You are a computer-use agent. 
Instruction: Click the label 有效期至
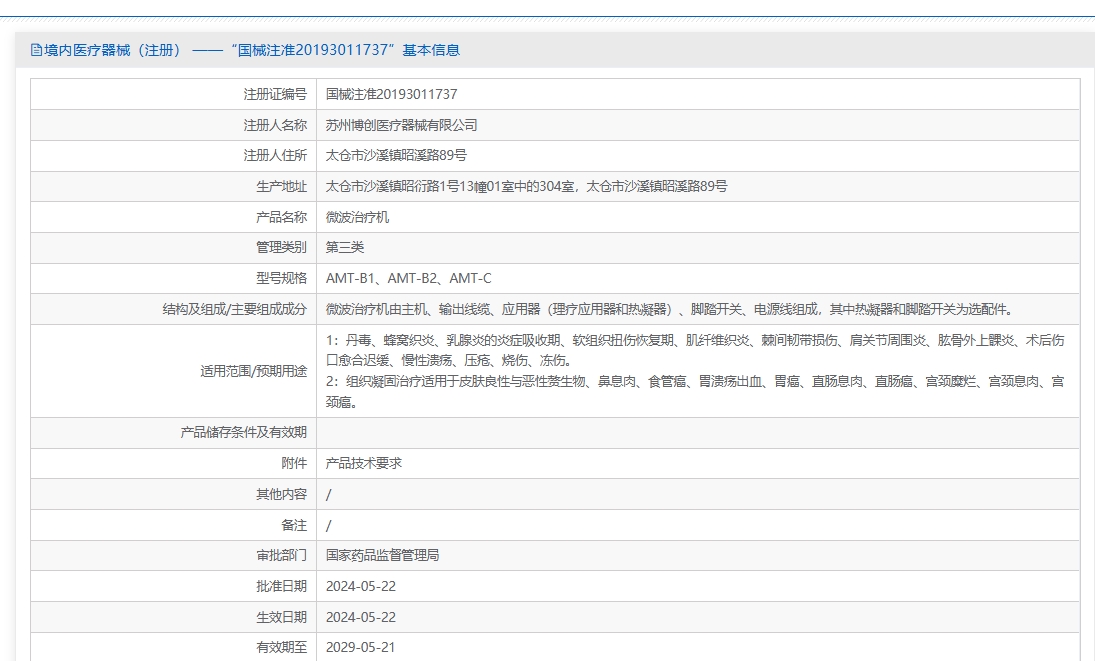pyautogui.click(x=281, y=648)
